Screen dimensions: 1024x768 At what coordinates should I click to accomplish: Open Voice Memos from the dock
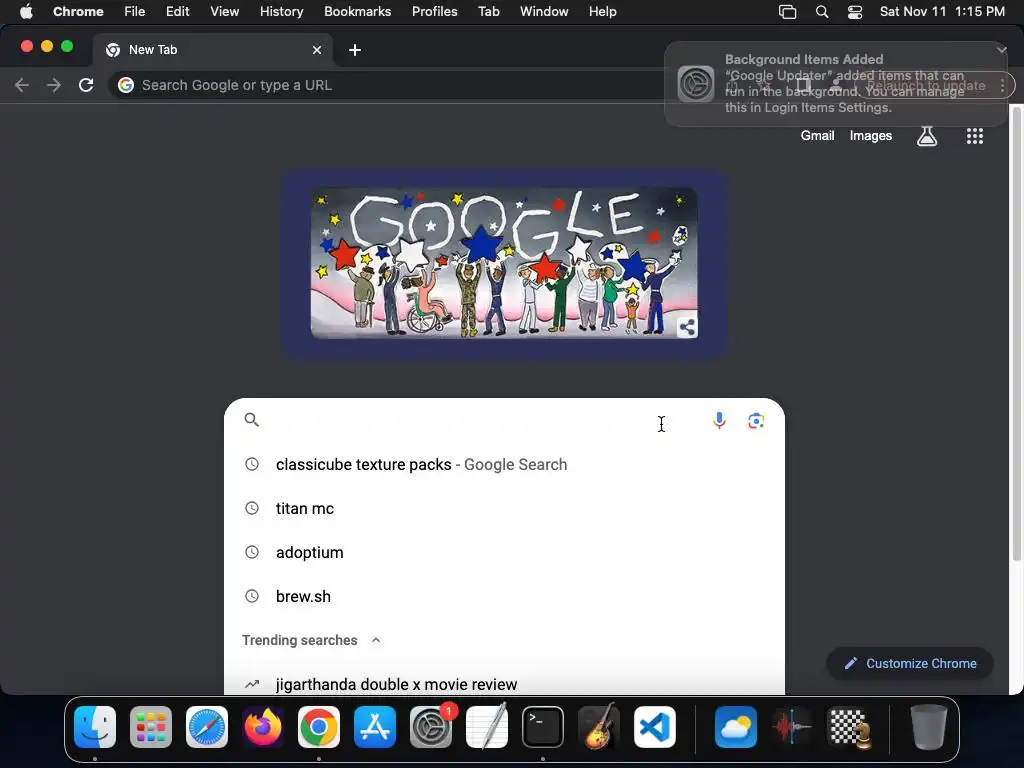click(x=792, y=727)
